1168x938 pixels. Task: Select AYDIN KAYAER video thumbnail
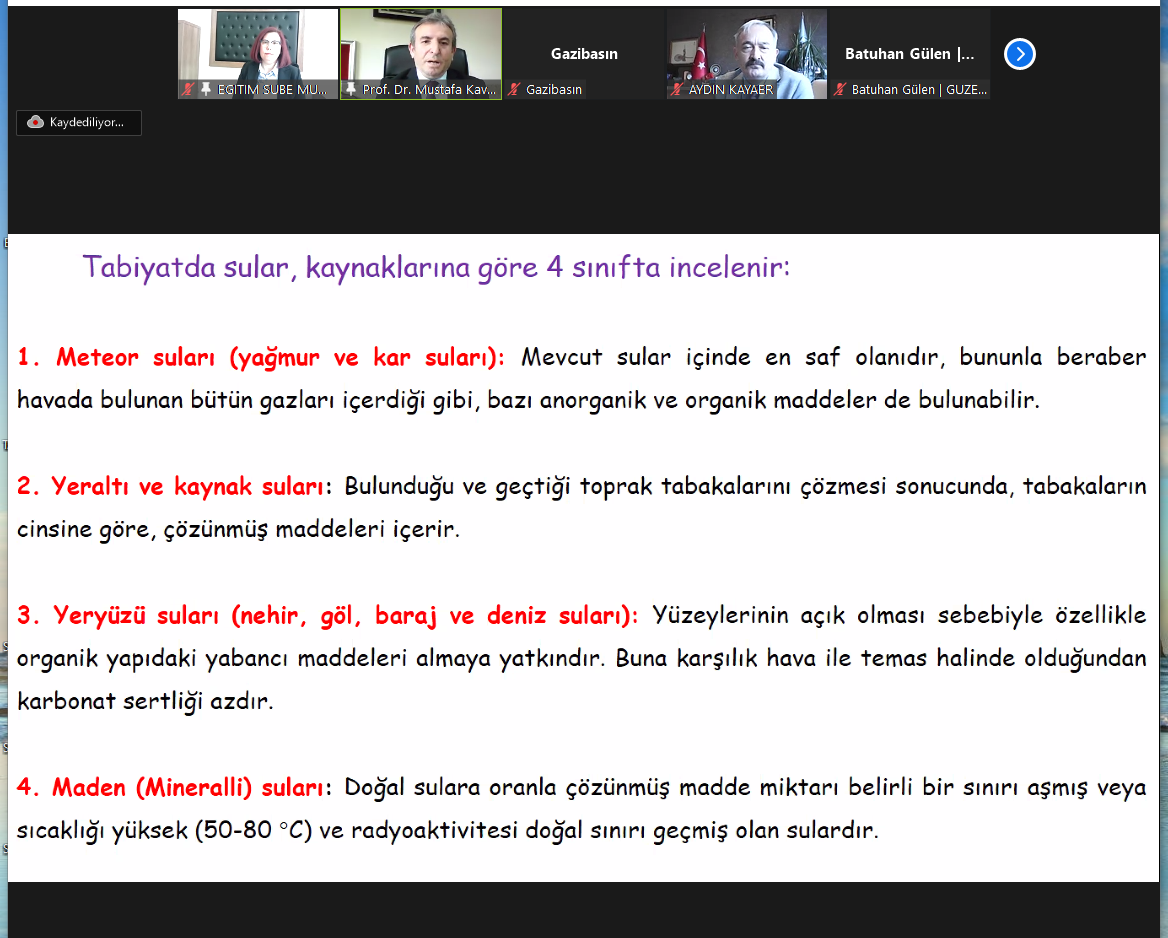(746, 54)
